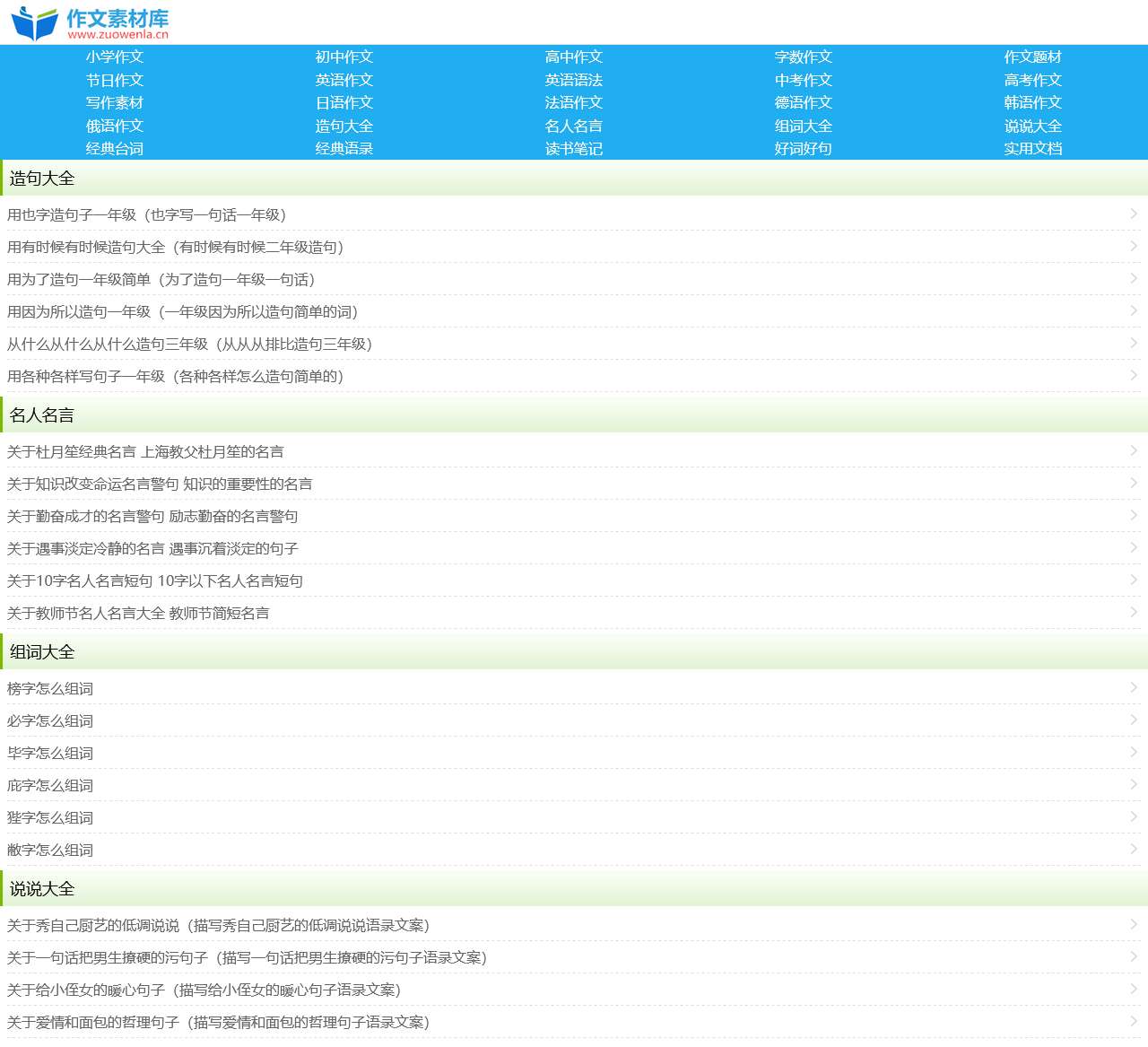Screen dimensions: 1148x1047
Task: Open the 毕字怎么组词 link
Action: (50, 754)
